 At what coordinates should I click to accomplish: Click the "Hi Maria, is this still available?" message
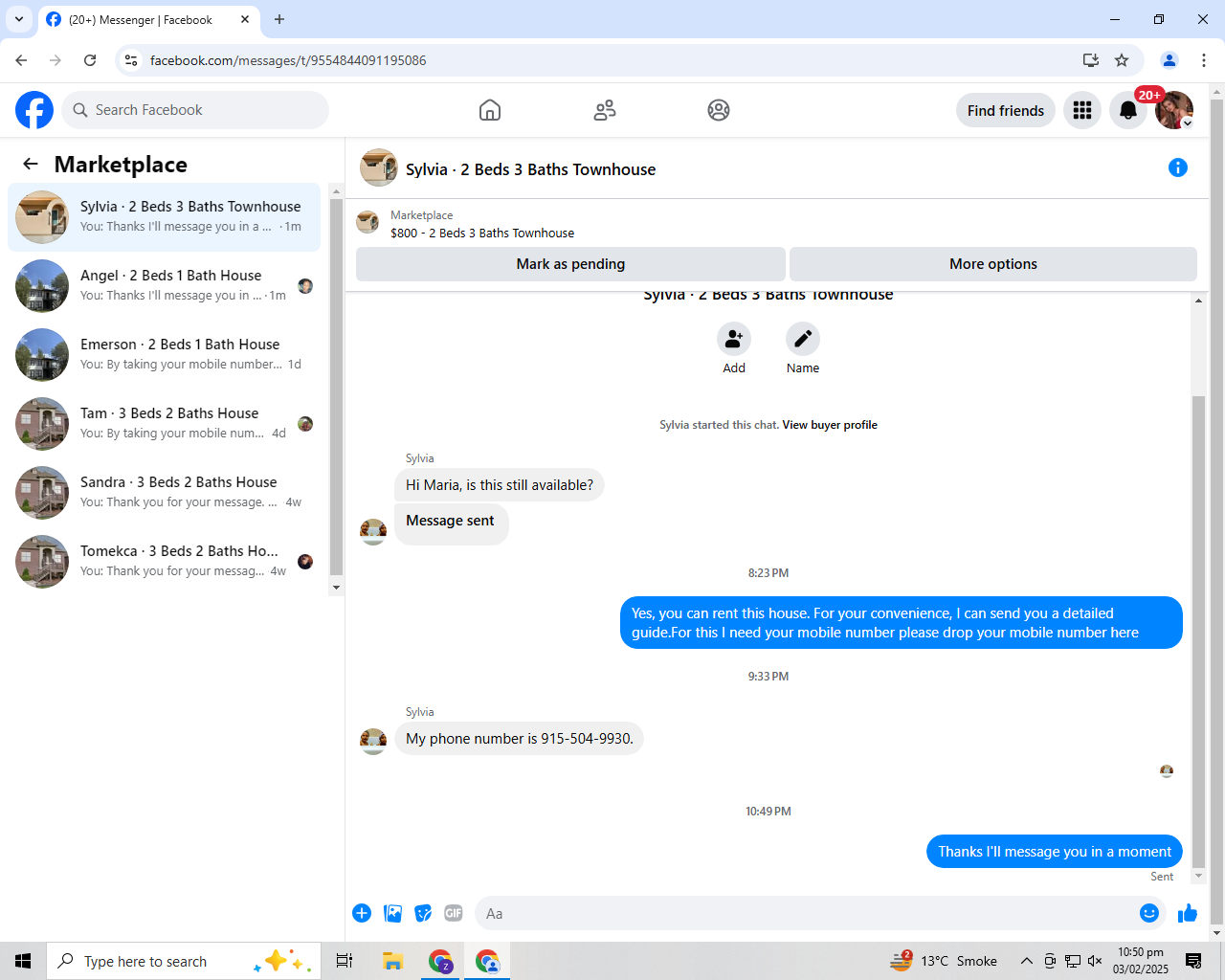pyautogui.click(x=500, y=485)
